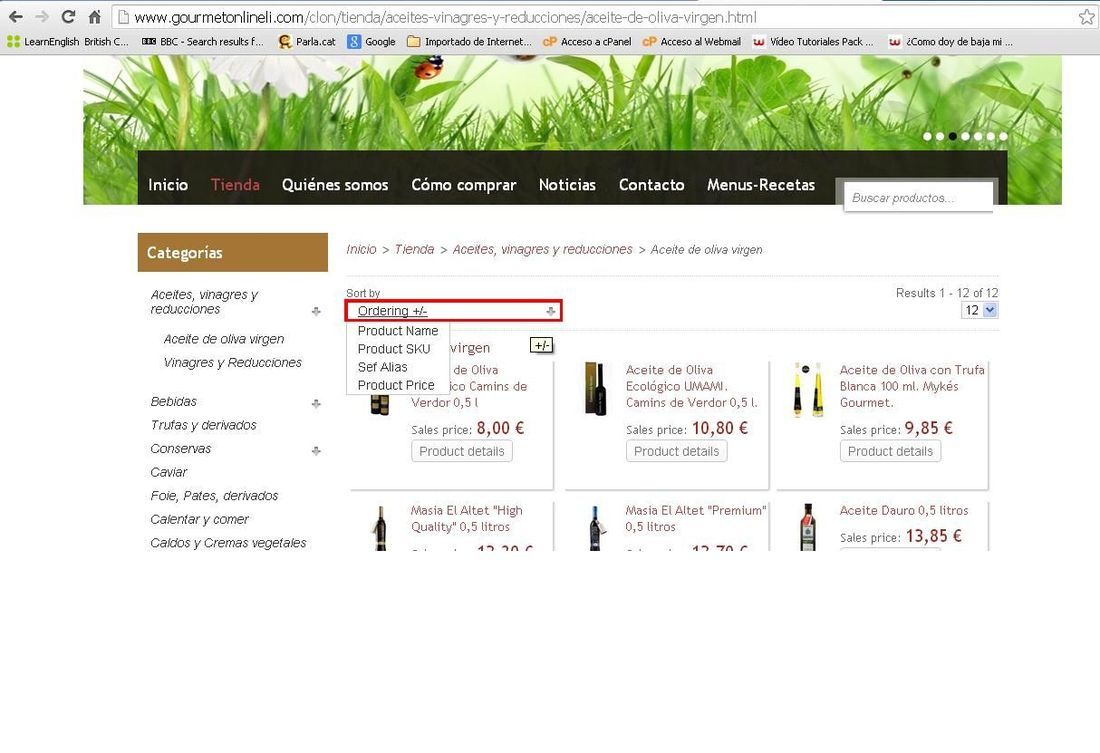1100x753 pixels.
Task: Open the Aceite Dauro 0,5 litros title
Action: (904, 510)
